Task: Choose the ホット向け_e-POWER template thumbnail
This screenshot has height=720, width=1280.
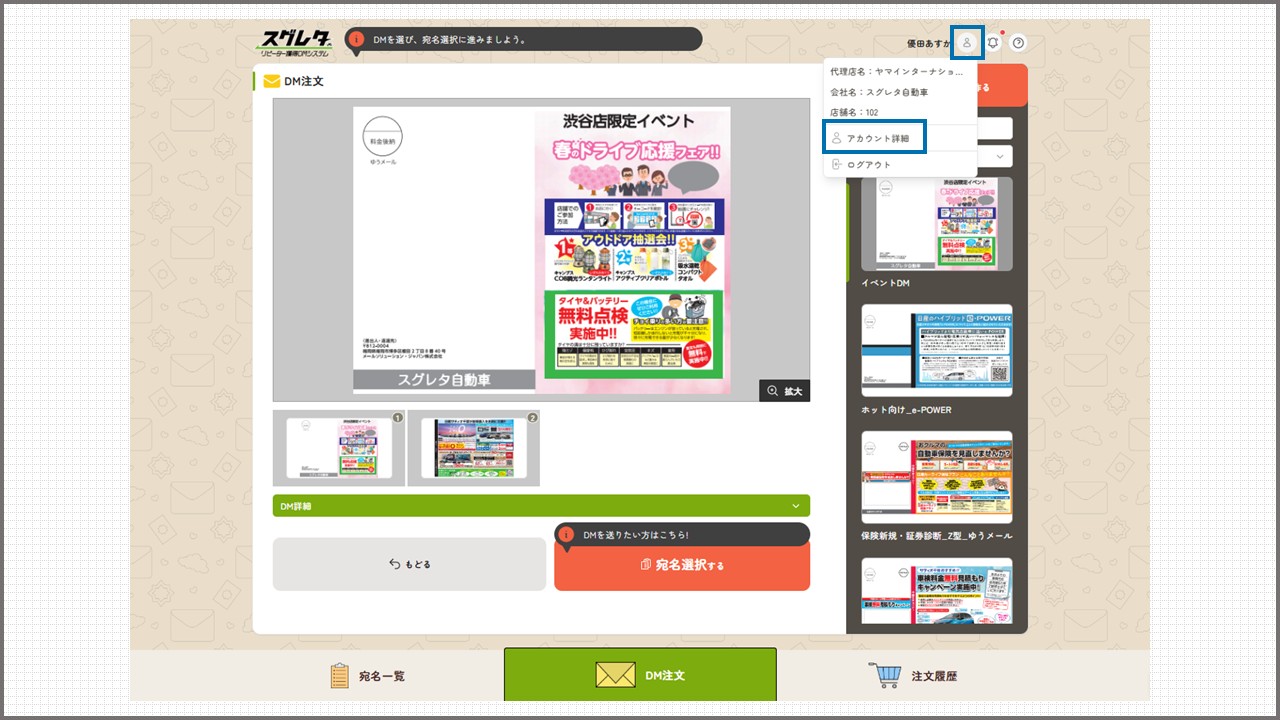Action: (x=937, y=351)
